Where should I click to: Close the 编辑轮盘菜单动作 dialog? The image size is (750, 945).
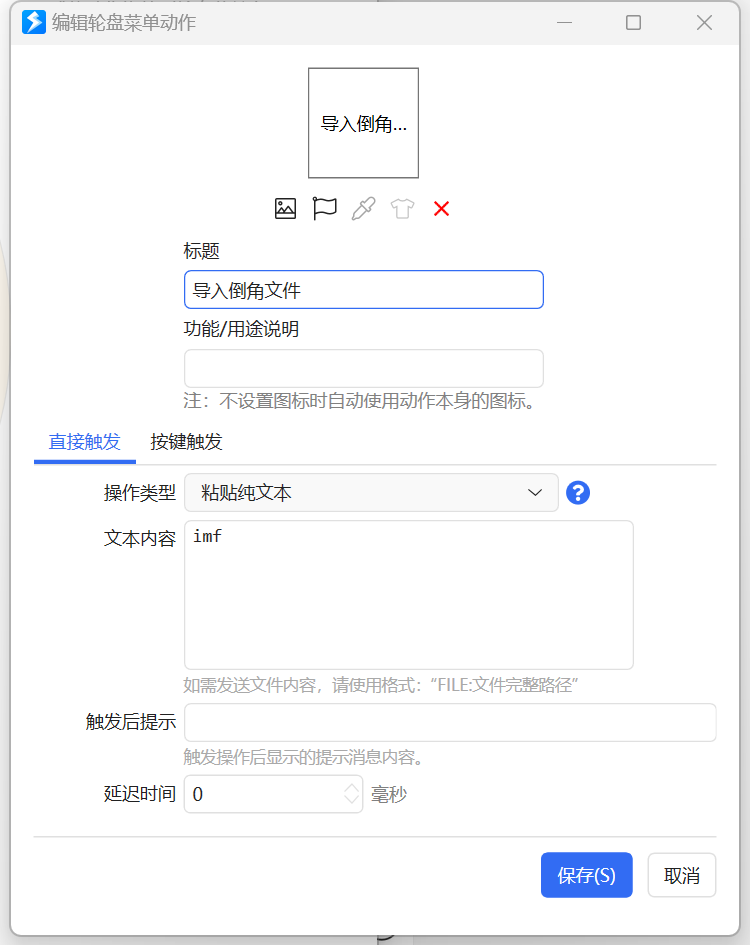(x=704, y=22)
